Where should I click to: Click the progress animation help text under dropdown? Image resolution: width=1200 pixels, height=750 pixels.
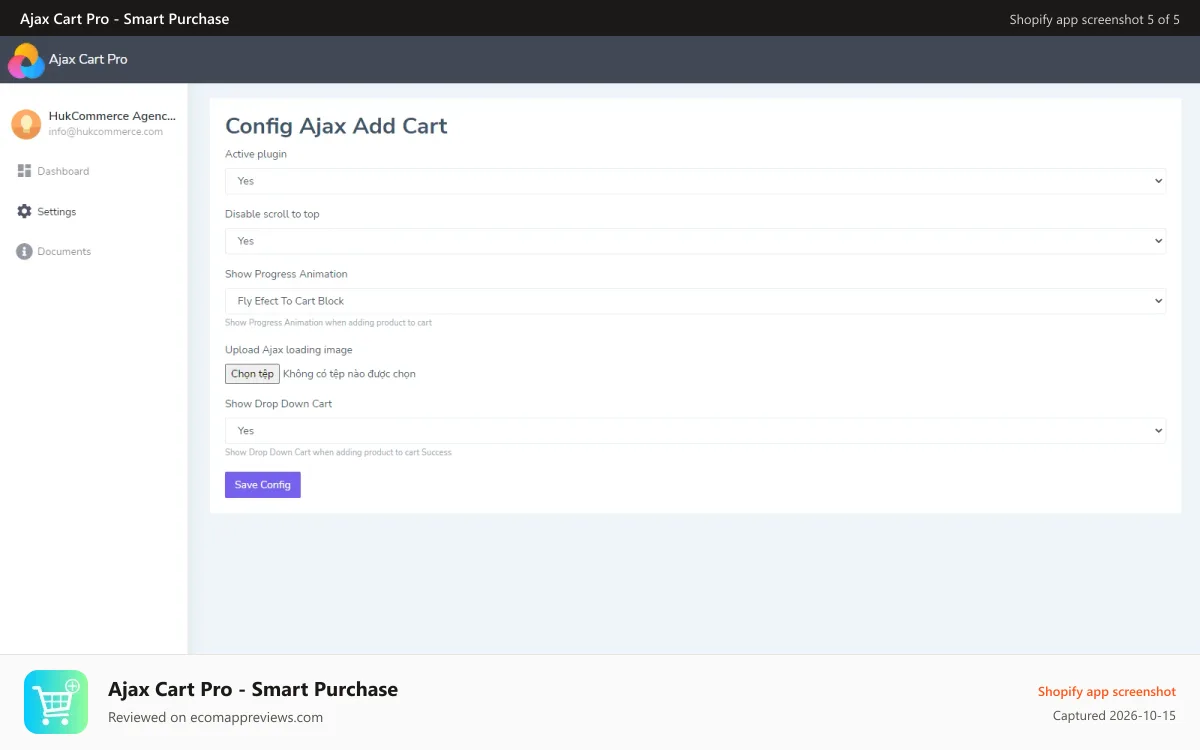coord(328,323)
